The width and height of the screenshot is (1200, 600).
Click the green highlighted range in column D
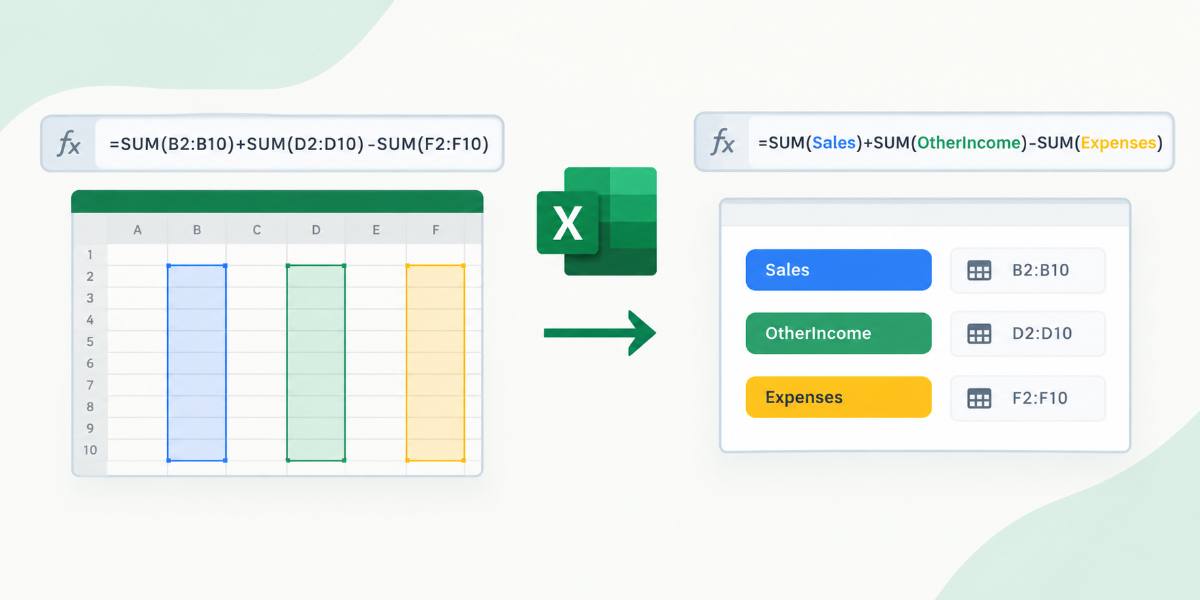click(316, 363)
